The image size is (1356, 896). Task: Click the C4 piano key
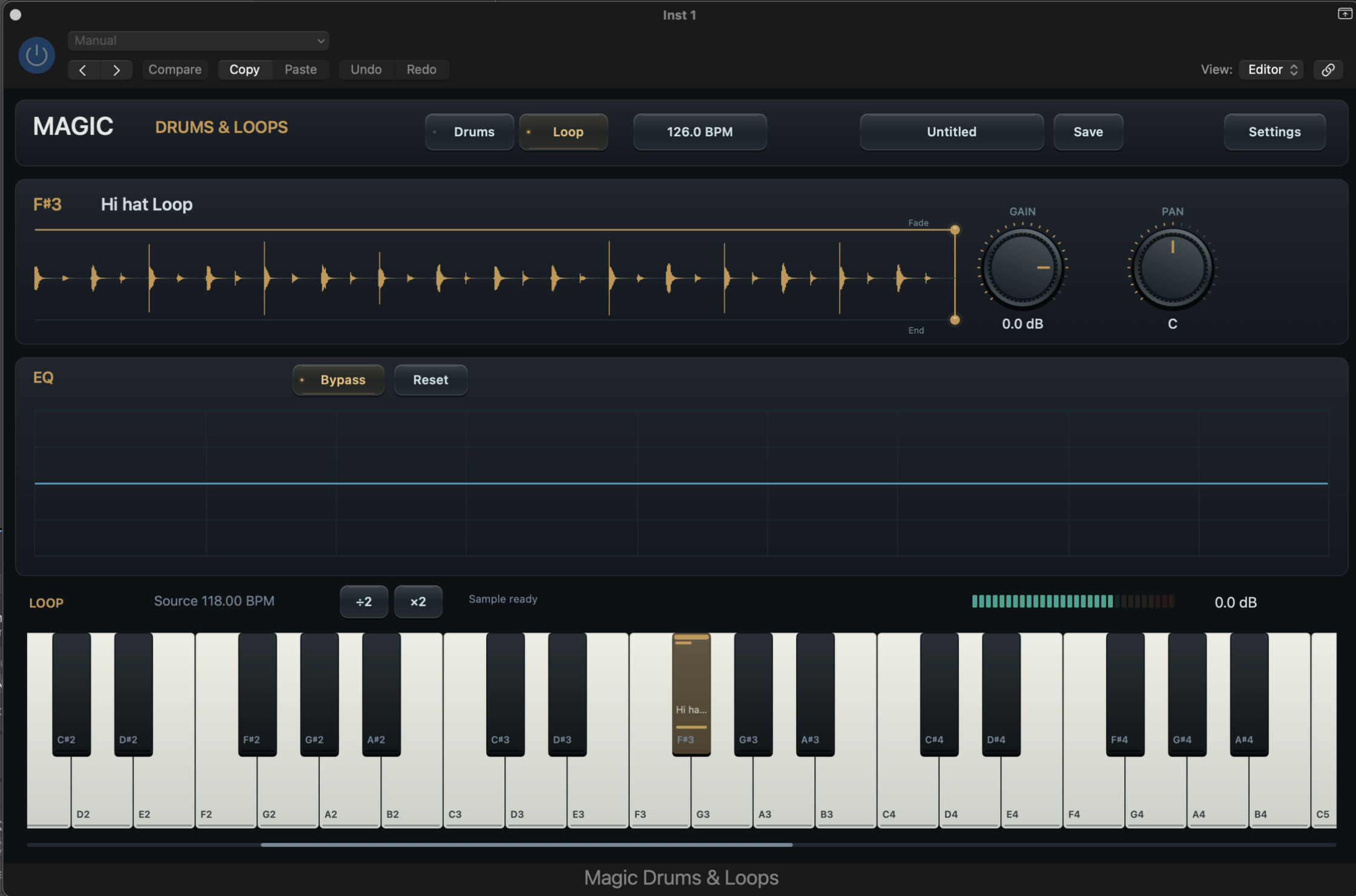(x=907, y=793)
